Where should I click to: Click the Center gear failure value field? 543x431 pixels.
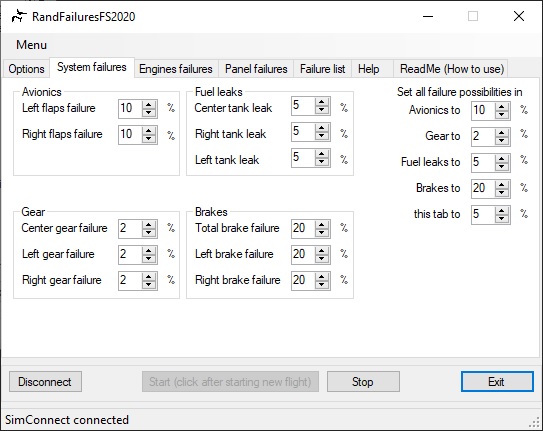(130, 228)
